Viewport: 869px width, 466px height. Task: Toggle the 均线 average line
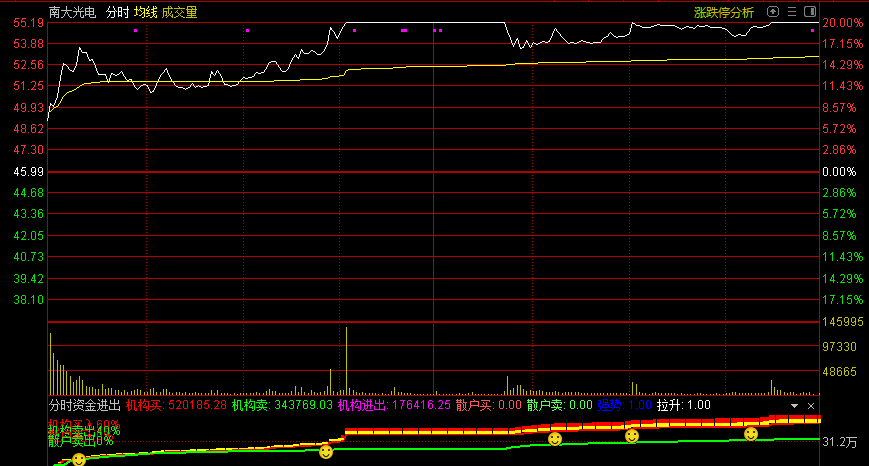[146, 12]
